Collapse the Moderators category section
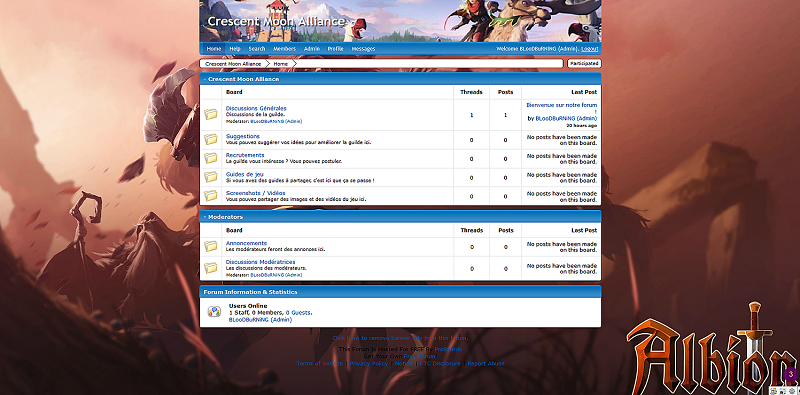 click(205, 217)
